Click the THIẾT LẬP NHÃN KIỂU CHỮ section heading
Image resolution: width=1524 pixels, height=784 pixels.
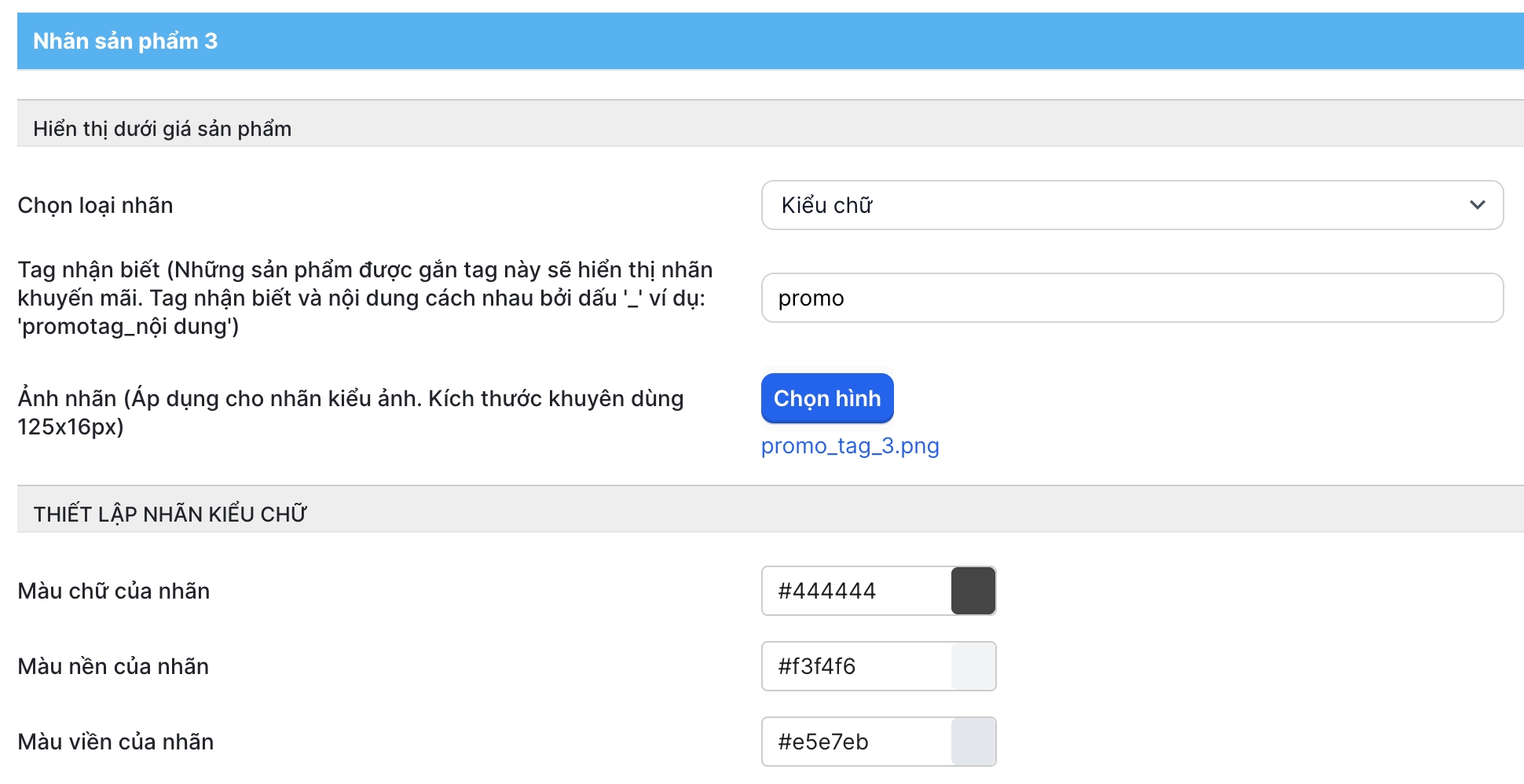[170, 514]
